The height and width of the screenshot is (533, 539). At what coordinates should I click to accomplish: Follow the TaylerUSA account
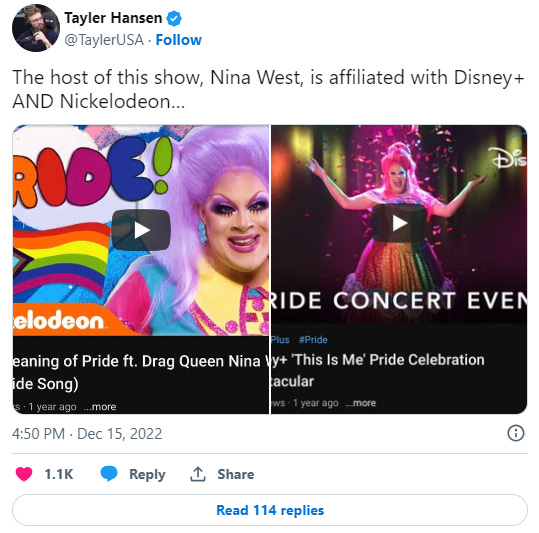pos(178,40)
